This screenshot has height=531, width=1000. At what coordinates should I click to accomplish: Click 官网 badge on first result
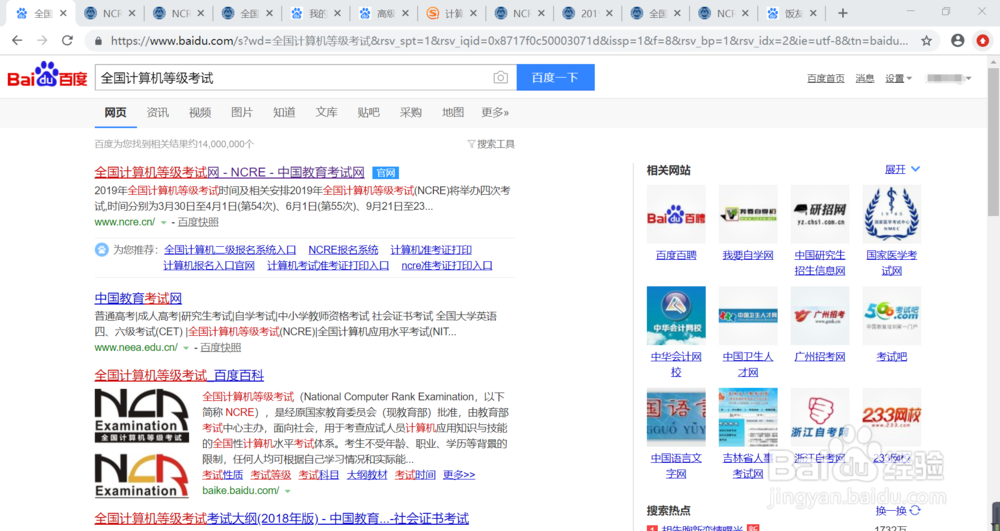(385, 173)
